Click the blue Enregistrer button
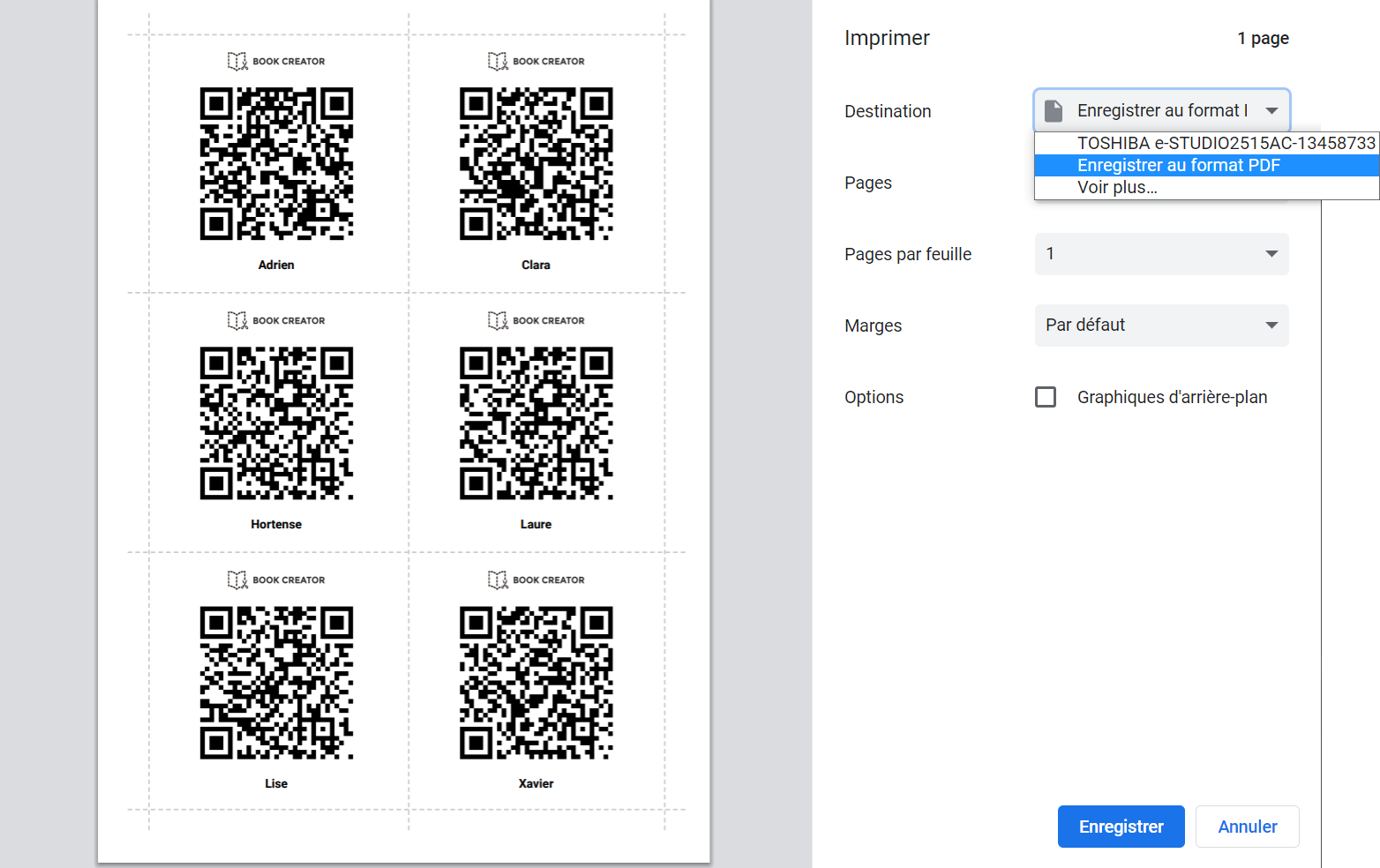 (x=1121, y=827)
